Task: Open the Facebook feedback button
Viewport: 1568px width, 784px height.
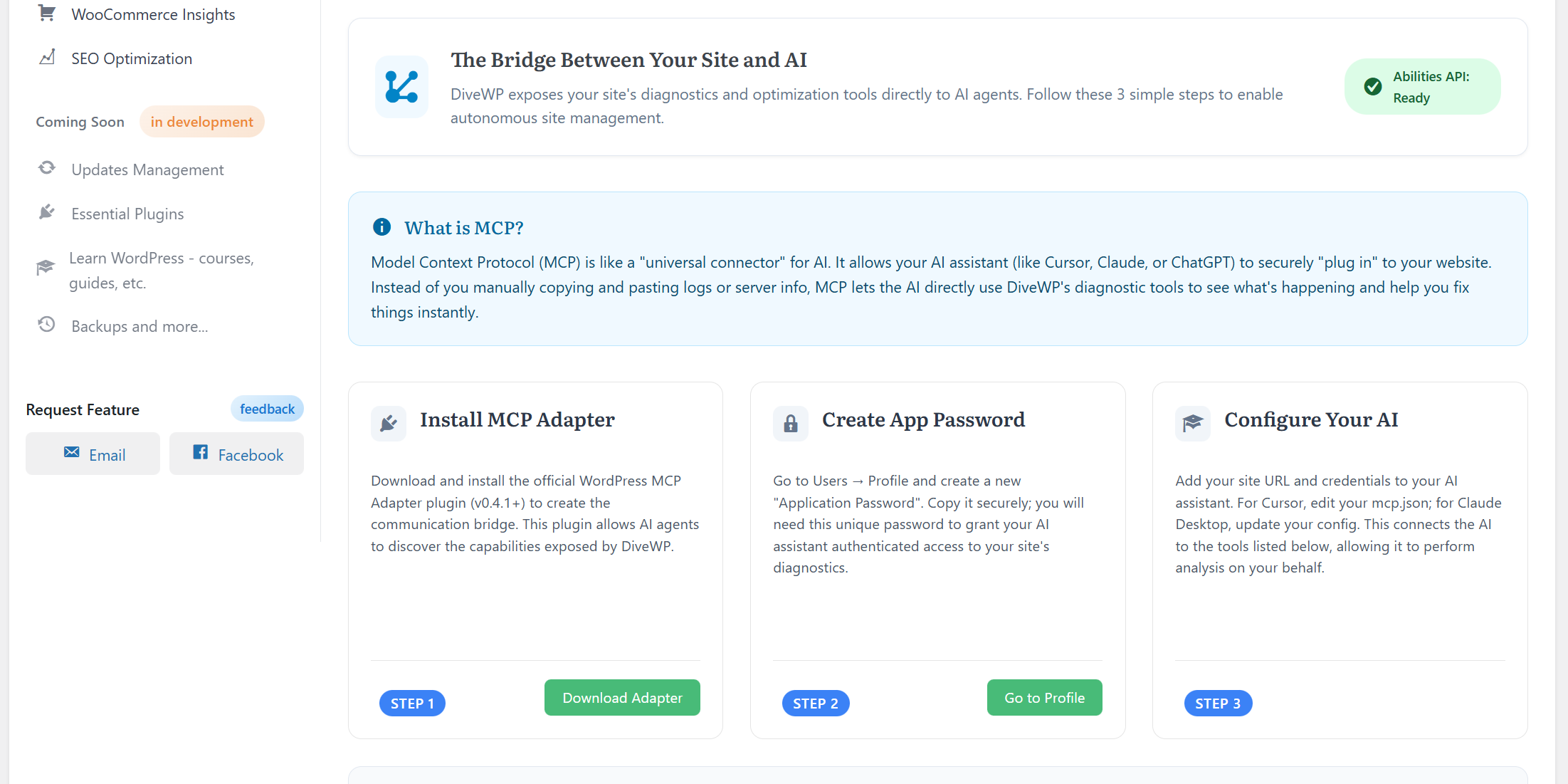Action: 237,454
